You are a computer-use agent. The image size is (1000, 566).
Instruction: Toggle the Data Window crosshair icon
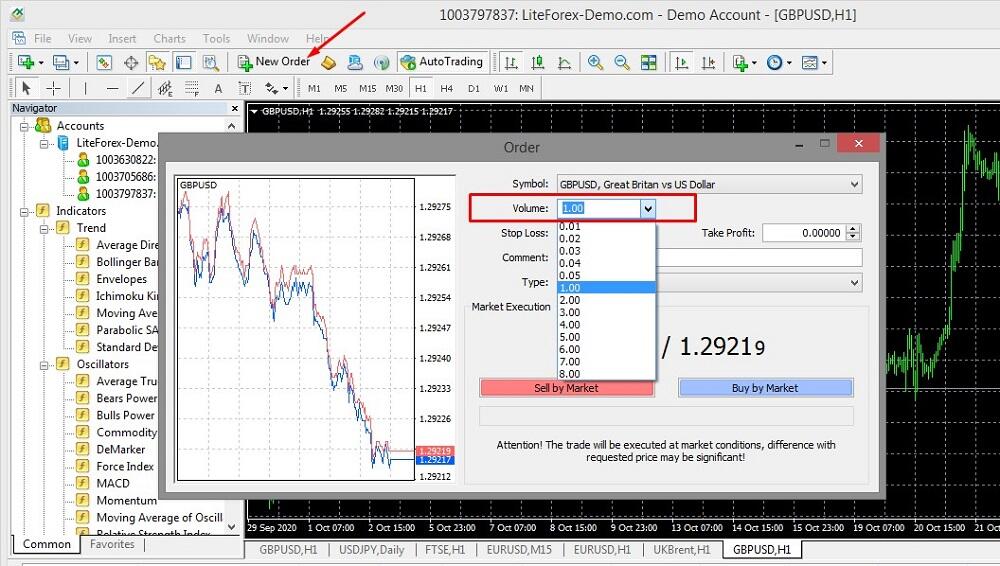[x=131, y=62]
